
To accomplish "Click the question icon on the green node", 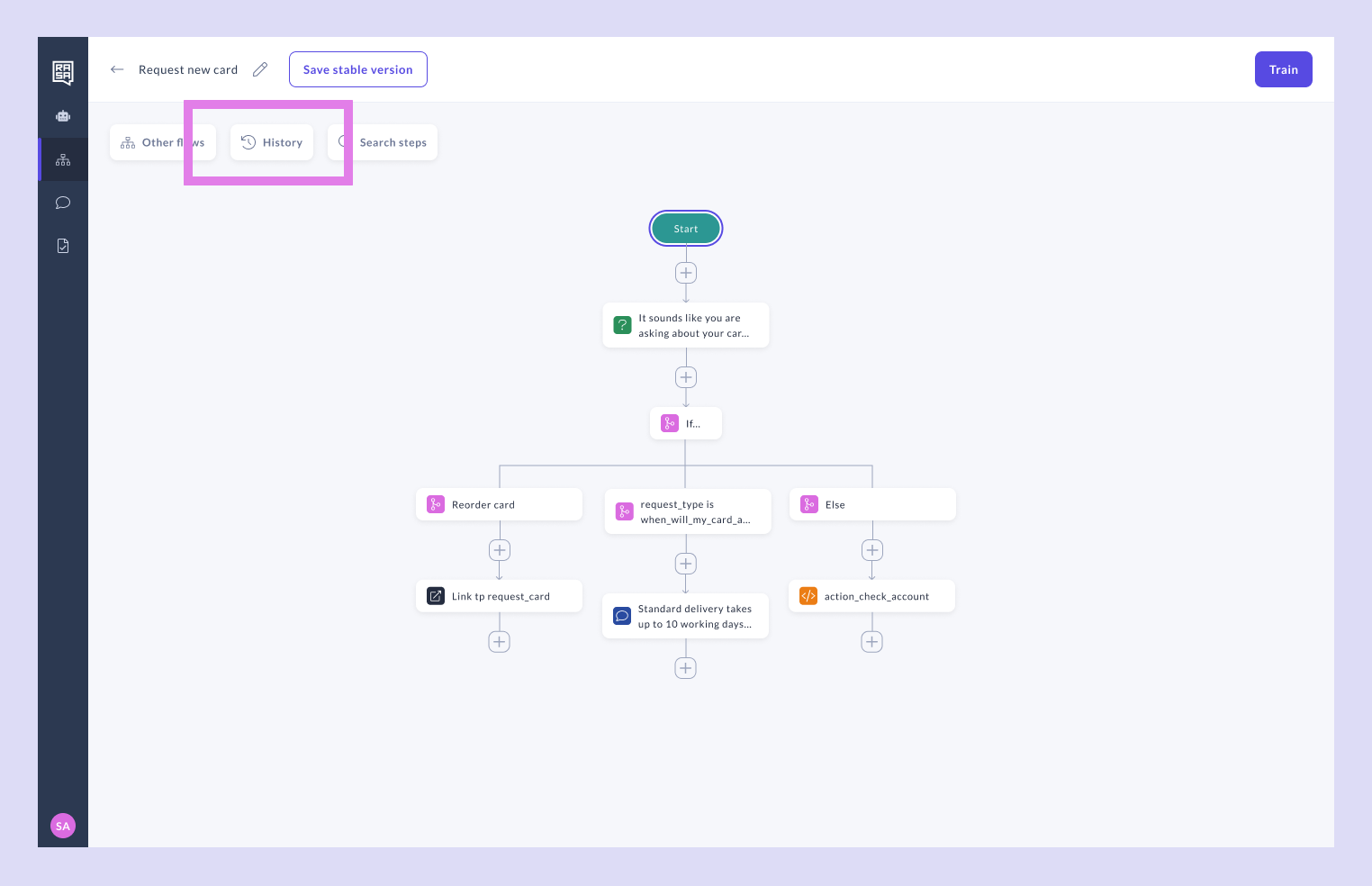I will pyautogui.click(x=622, y=325).
